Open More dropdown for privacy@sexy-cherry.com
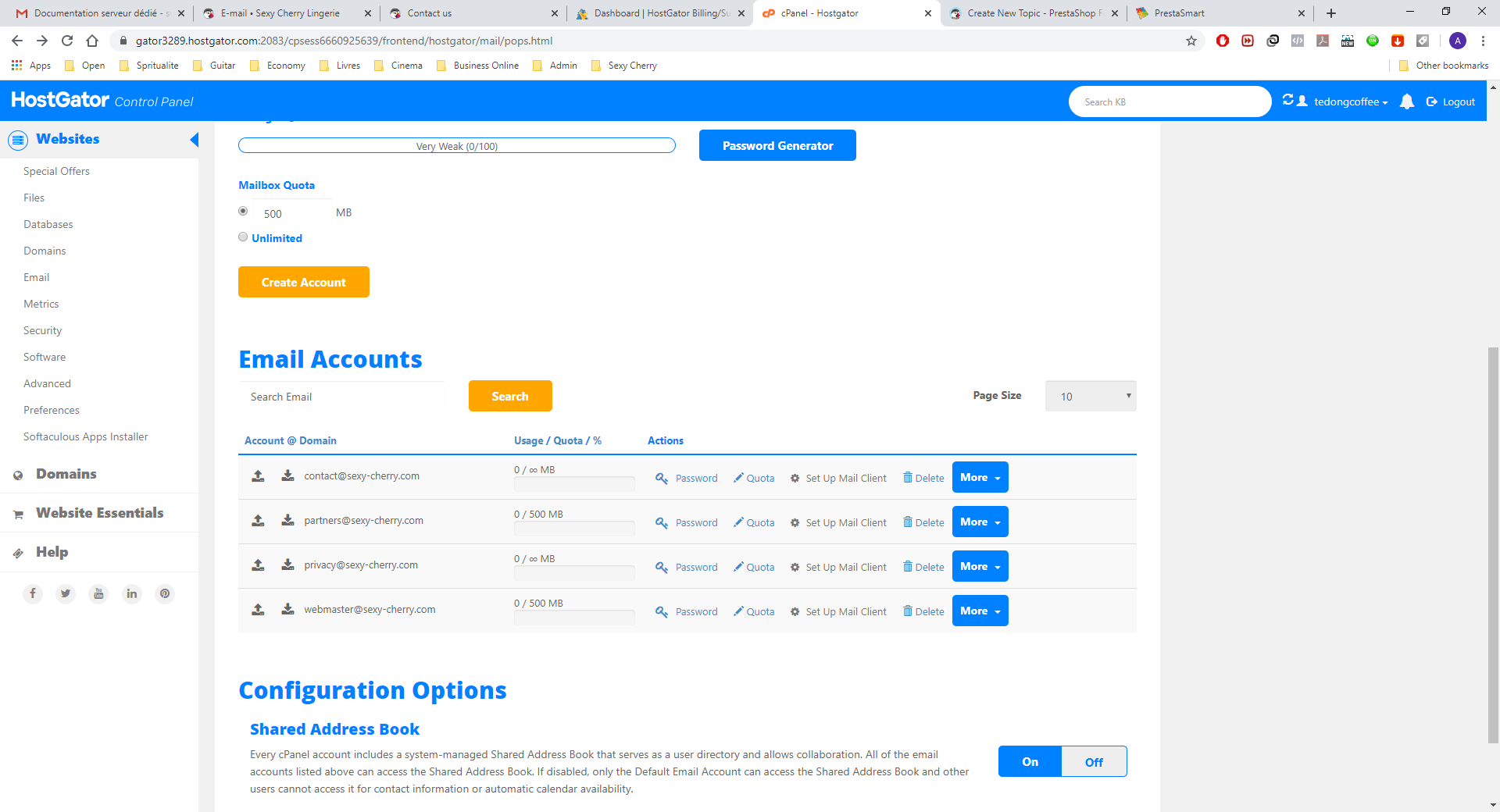The height and width of the screenshot is (812, 1500). pos(980,566)
